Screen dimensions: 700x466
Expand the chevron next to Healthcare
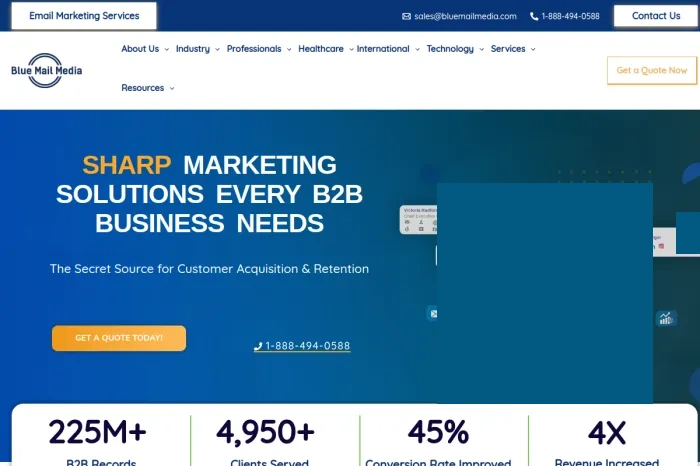pyautogui.click(x=351, y=50)
